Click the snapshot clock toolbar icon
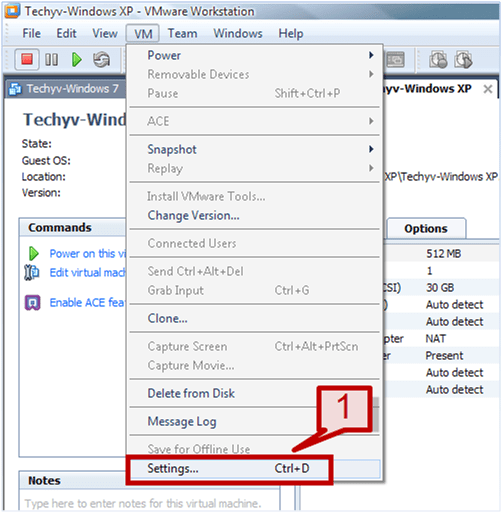Viewport: 503px width, 513px height. [x=438, y=60]
